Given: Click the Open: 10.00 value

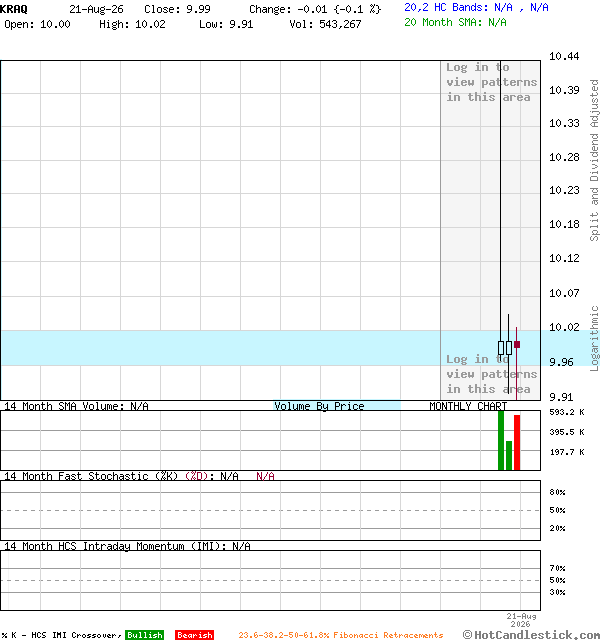Looking at the screenshot, I should (37, 24).
